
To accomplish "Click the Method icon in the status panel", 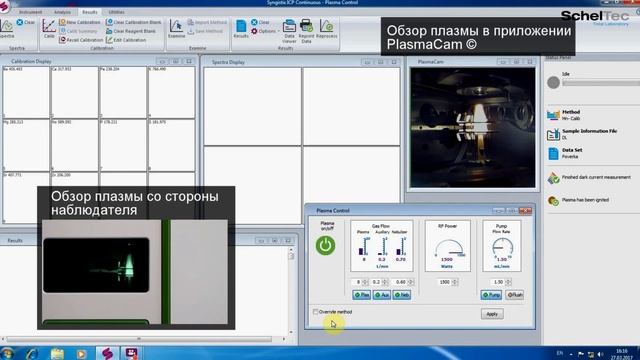I will pos(553,115).
